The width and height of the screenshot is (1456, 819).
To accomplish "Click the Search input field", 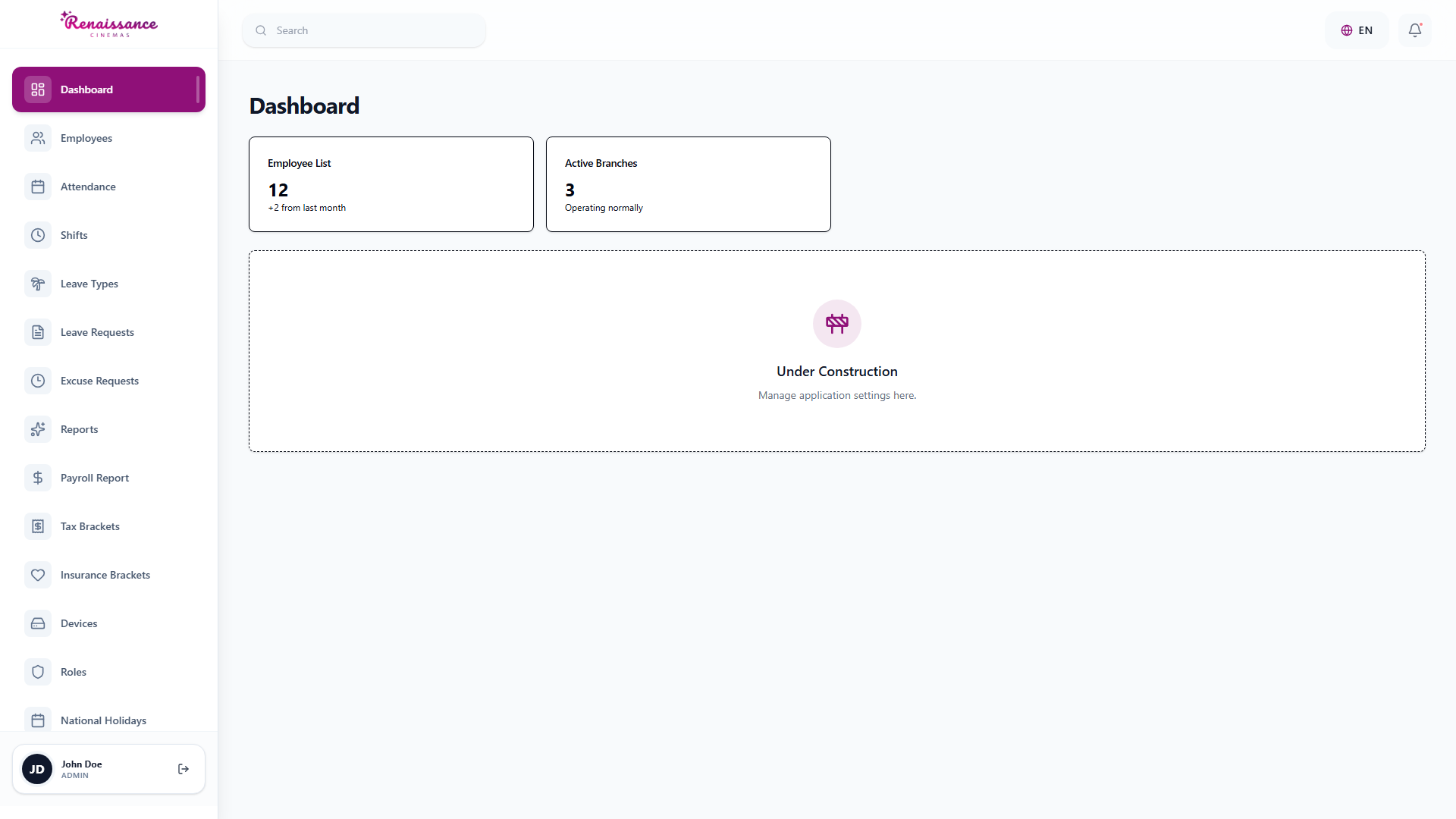I will click(364, 30).
